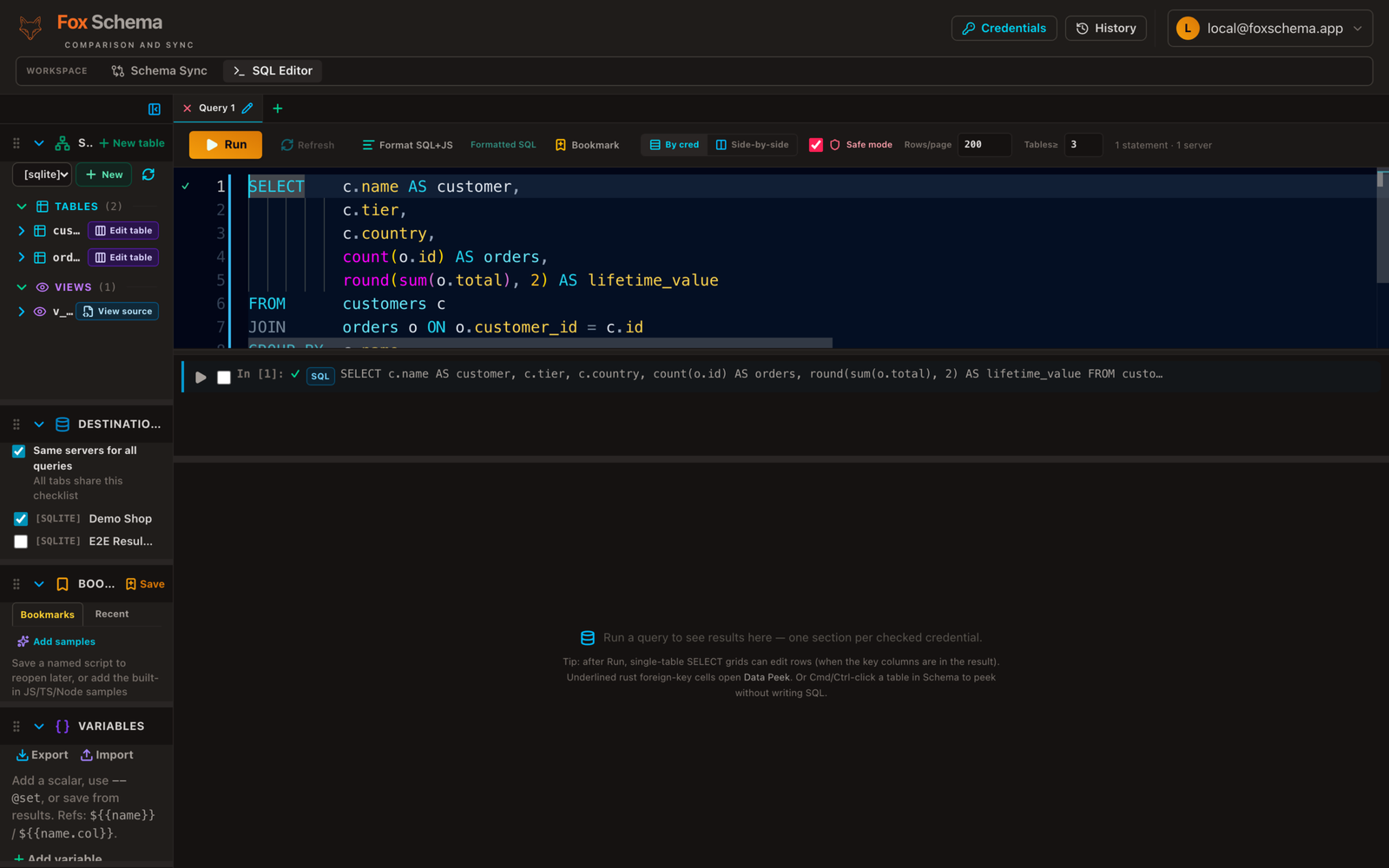Add a new query tab
This screenshot has width=1389, height=868.
tap(278, 108)
